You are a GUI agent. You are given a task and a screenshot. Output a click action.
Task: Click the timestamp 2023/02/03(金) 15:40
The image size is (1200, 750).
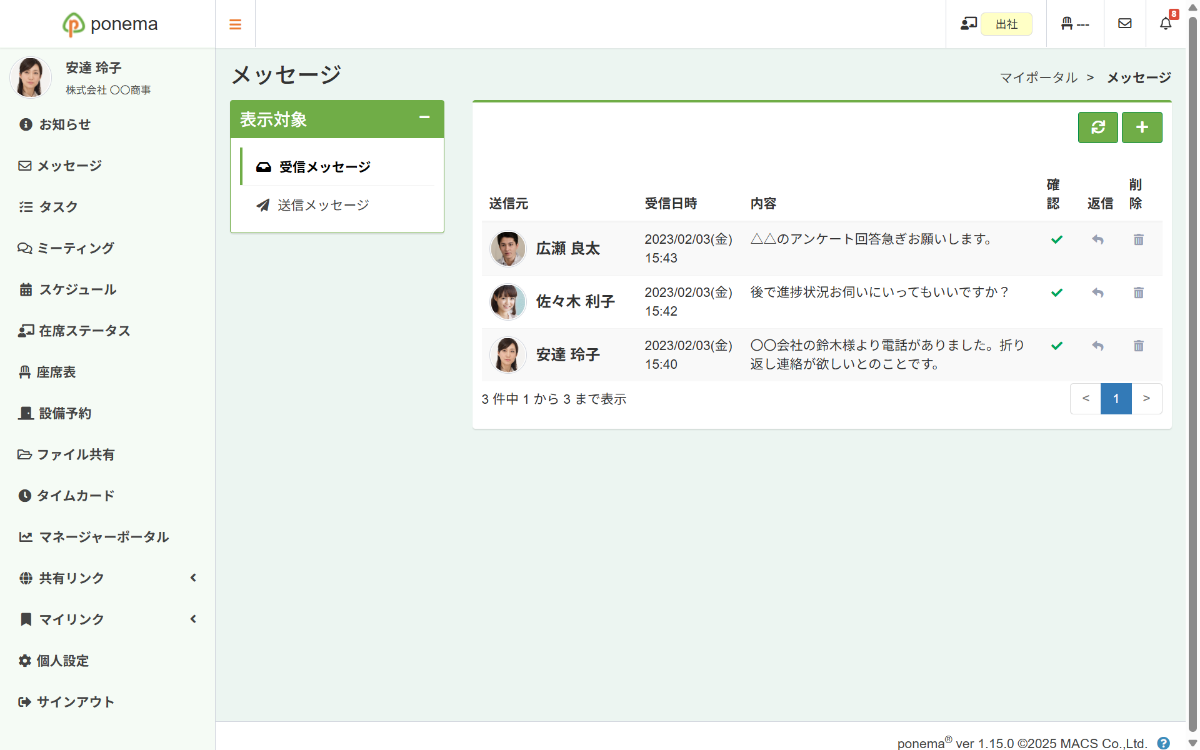tap(689, 354)
